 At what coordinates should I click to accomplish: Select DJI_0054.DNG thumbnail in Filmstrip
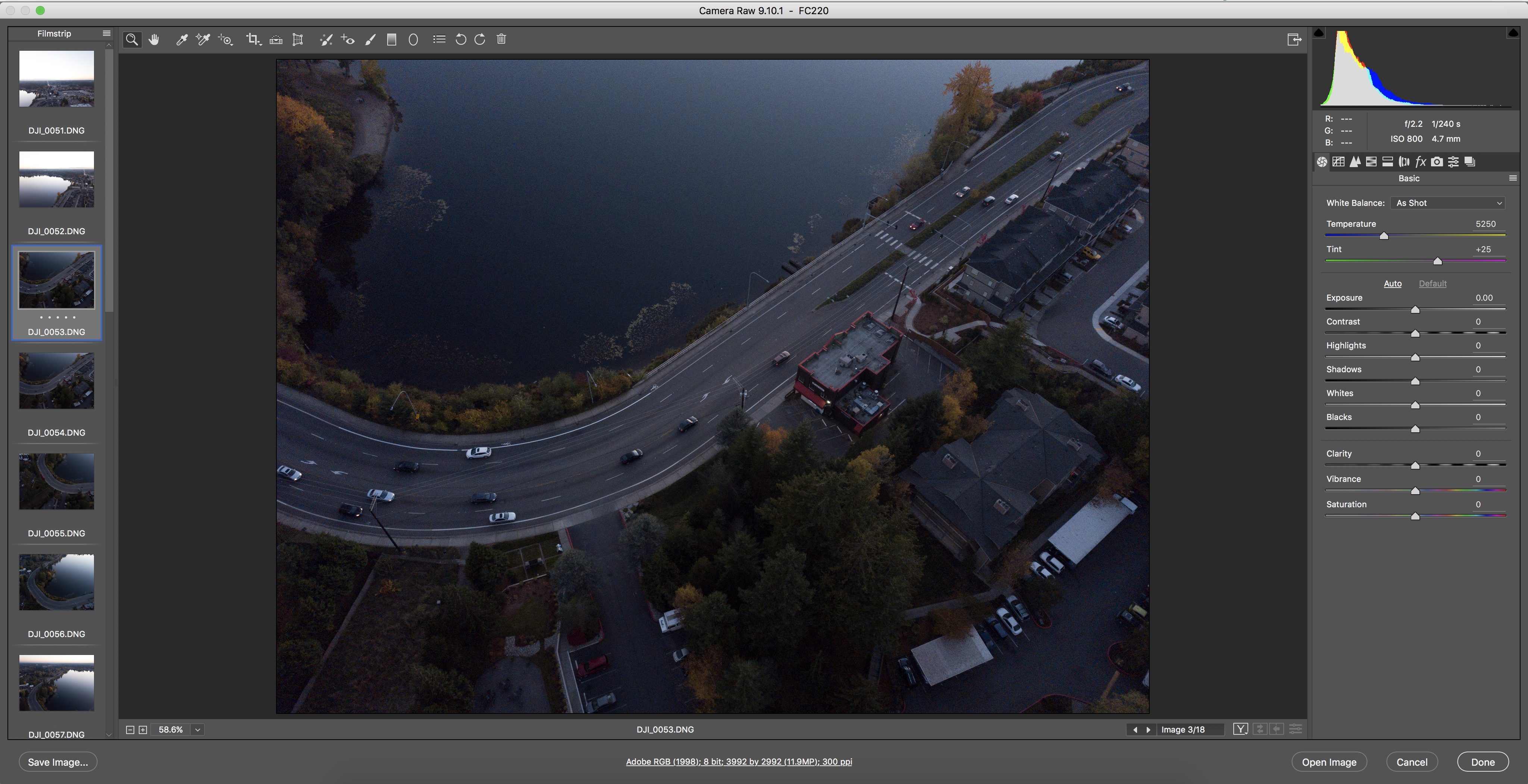point(56,381)
